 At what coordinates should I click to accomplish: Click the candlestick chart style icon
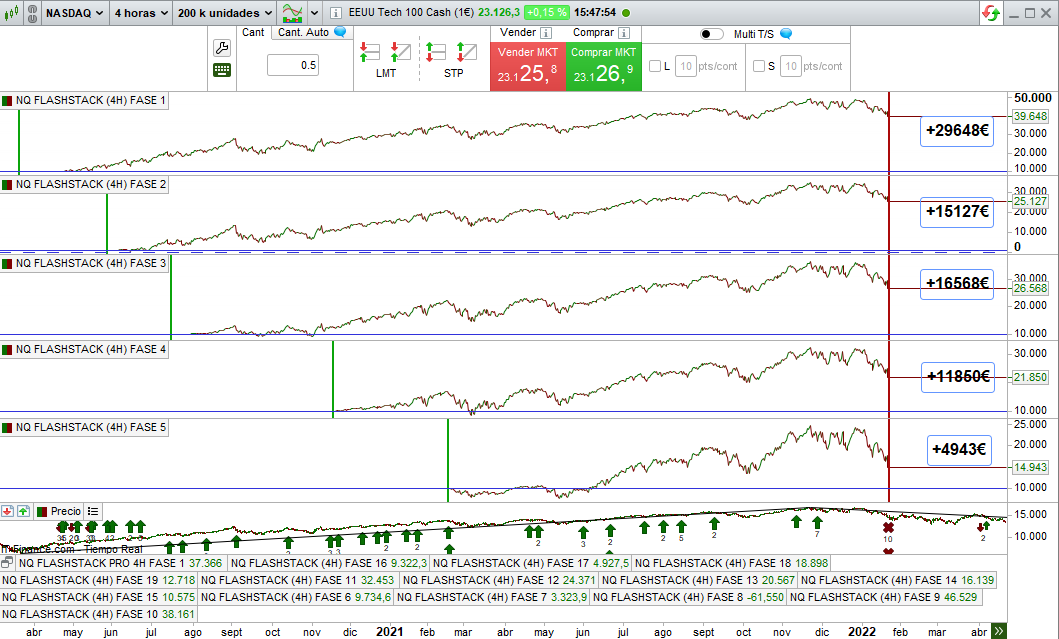(9, 13)
